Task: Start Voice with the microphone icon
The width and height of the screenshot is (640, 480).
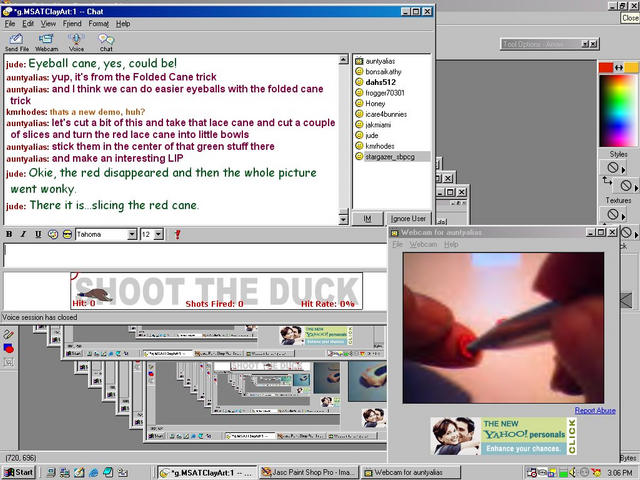Action: pos(76,42)
